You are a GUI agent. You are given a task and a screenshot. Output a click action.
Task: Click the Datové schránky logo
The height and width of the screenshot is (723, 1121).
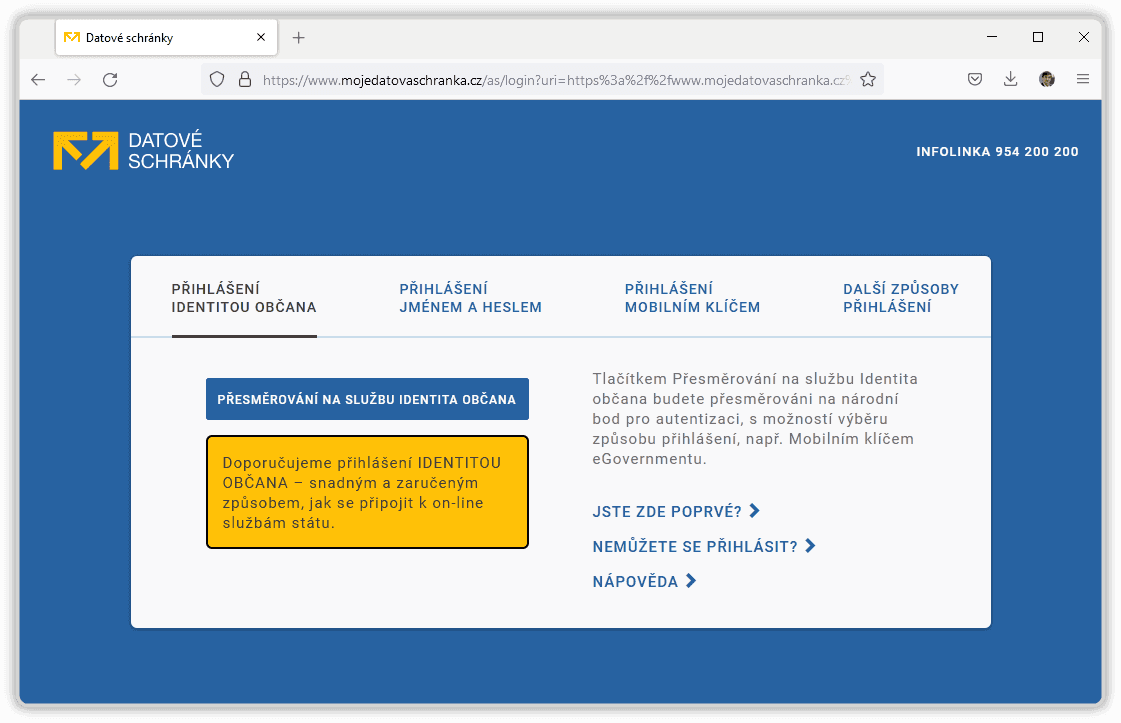[144, 151]
